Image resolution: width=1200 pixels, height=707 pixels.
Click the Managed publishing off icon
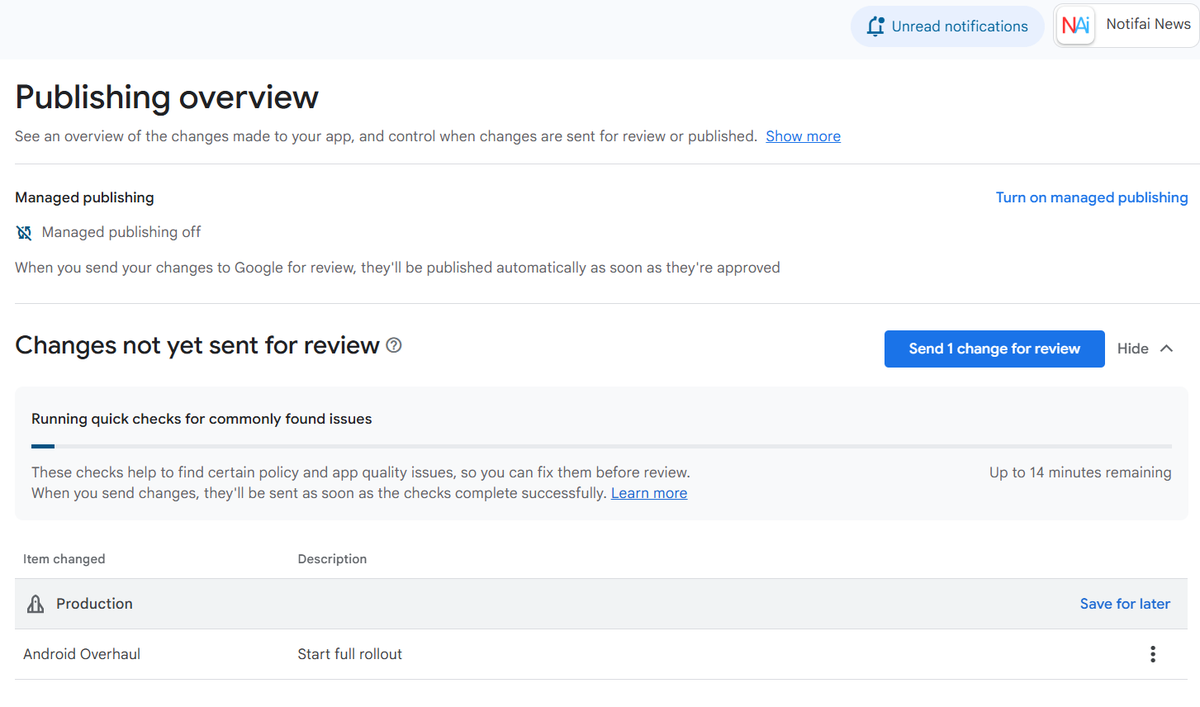[24, 232]
